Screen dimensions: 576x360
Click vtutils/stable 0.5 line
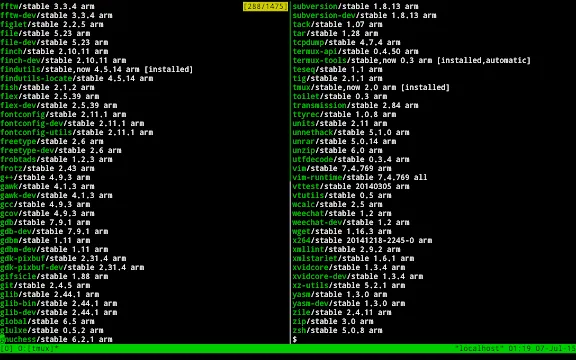[x=342, y=195]
